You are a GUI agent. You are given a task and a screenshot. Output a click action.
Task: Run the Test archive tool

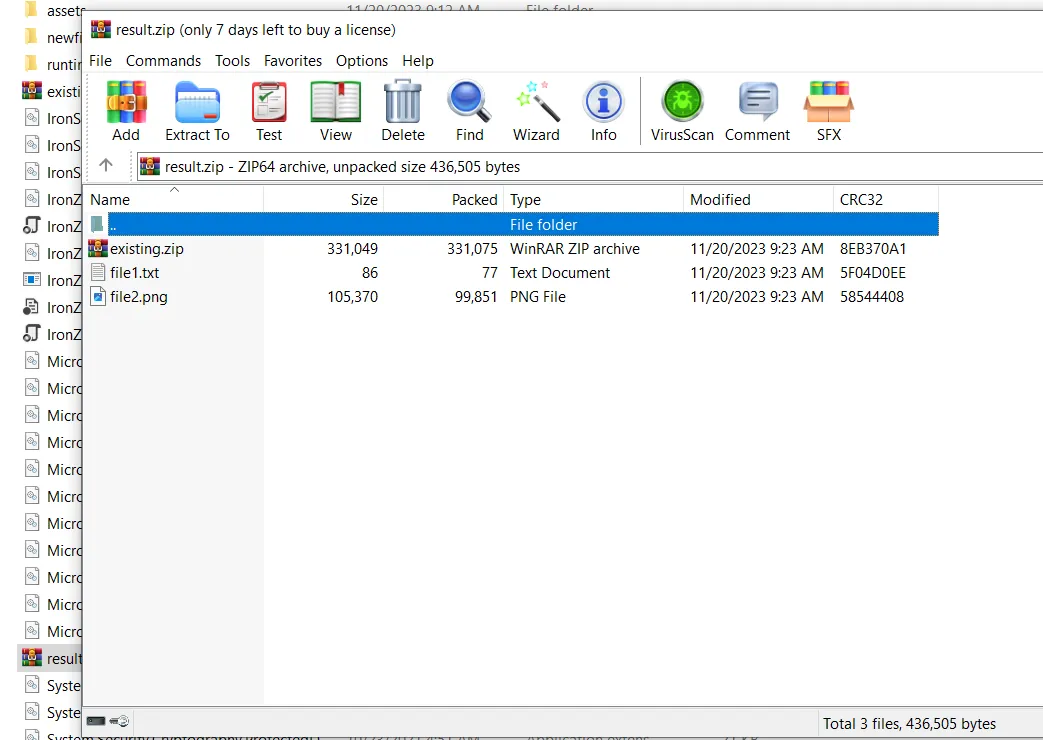click(x=269, y=111)
